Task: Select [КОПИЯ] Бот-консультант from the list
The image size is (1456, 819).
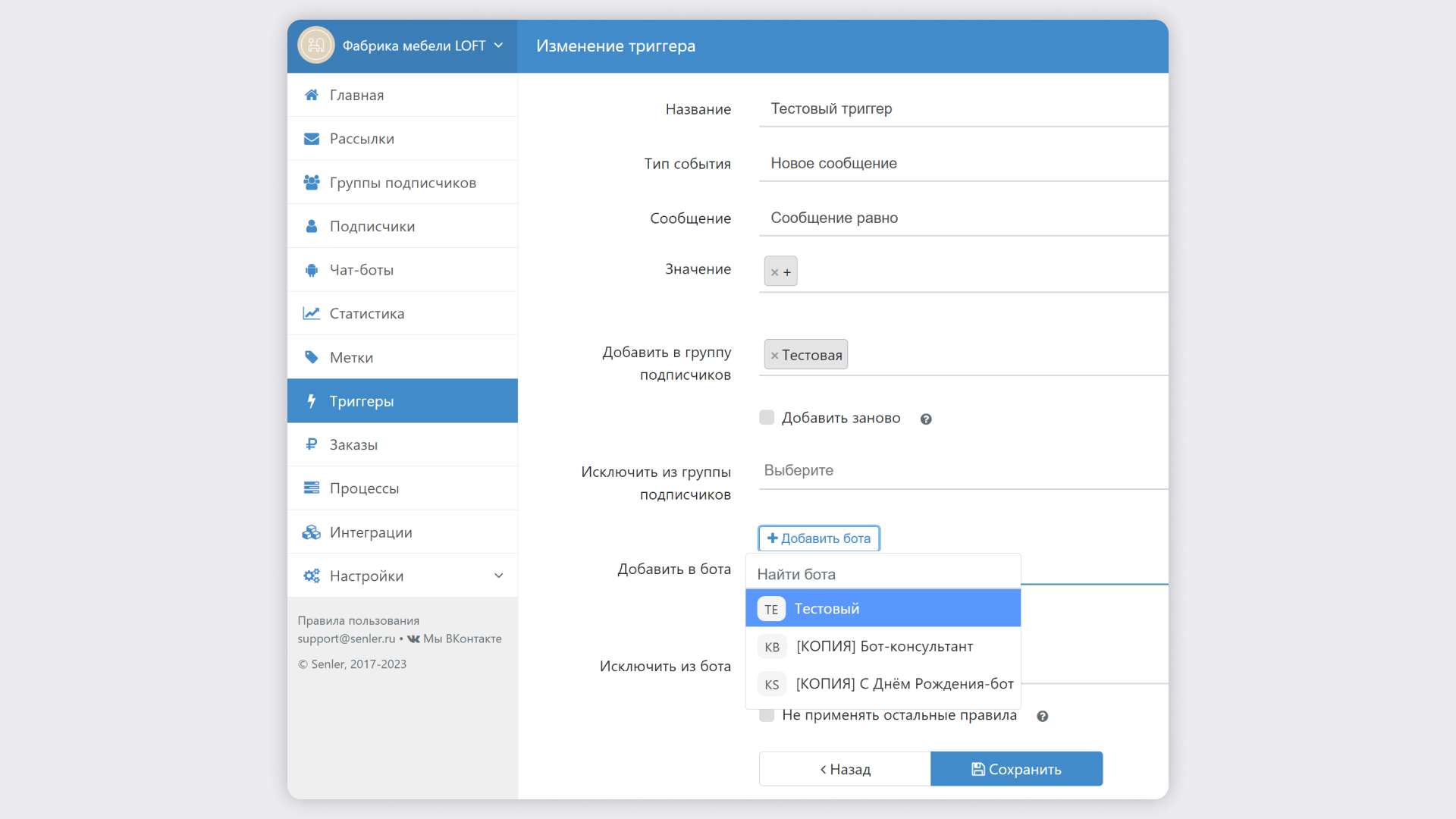Action: [883, 646]
